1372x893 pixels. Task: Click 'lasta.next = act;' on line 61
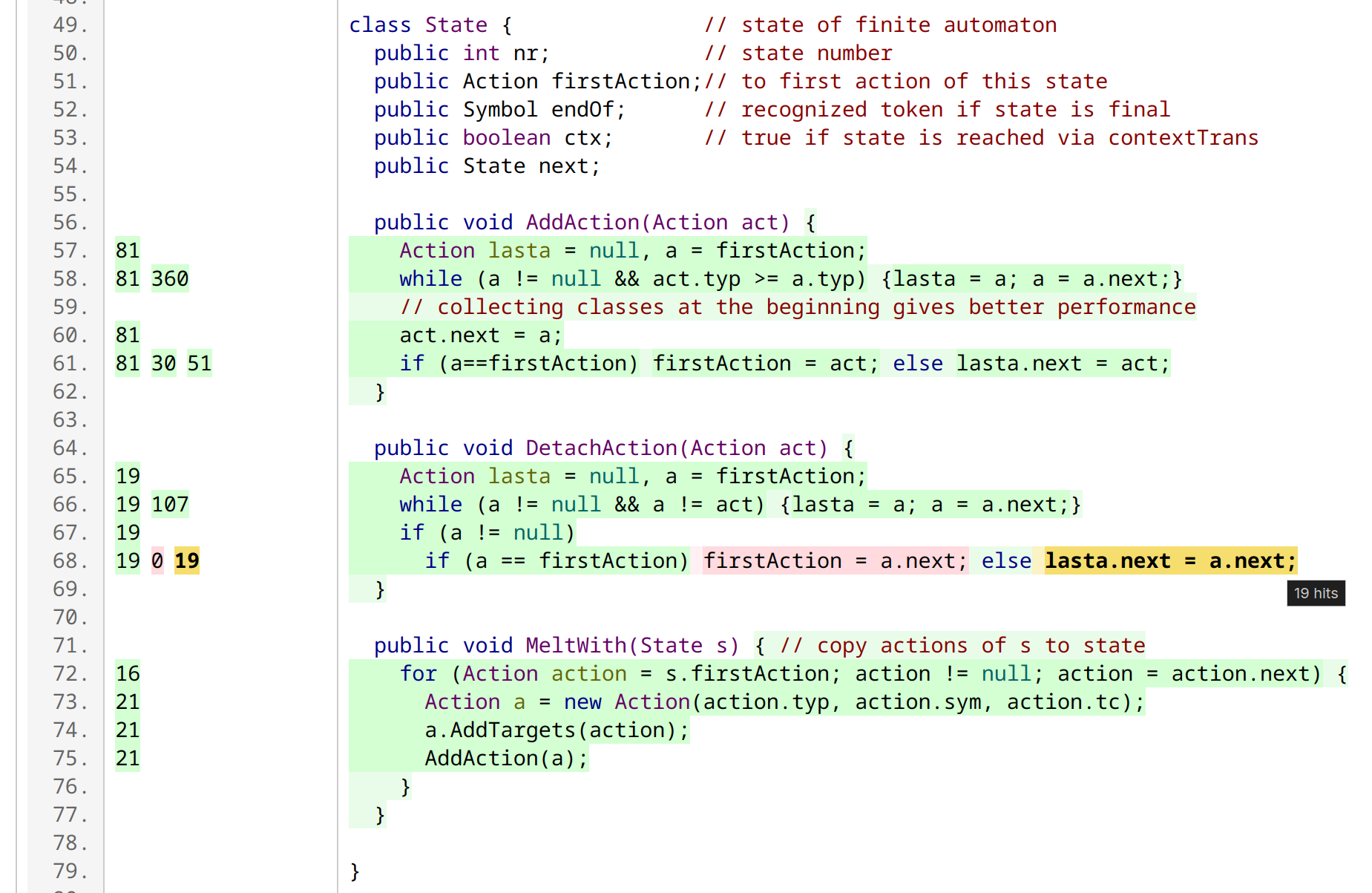tap(1063, 364)
